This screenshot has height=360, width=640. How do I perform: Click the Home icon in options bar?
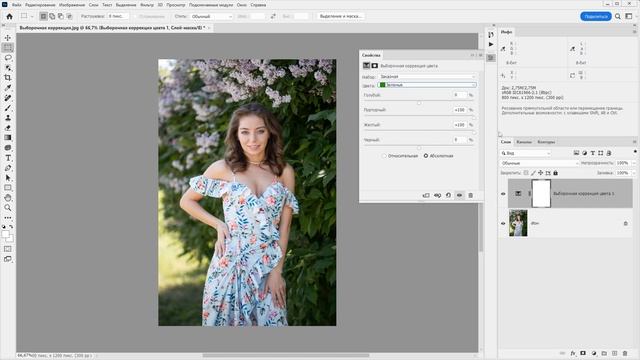click(x=9, y=16)
